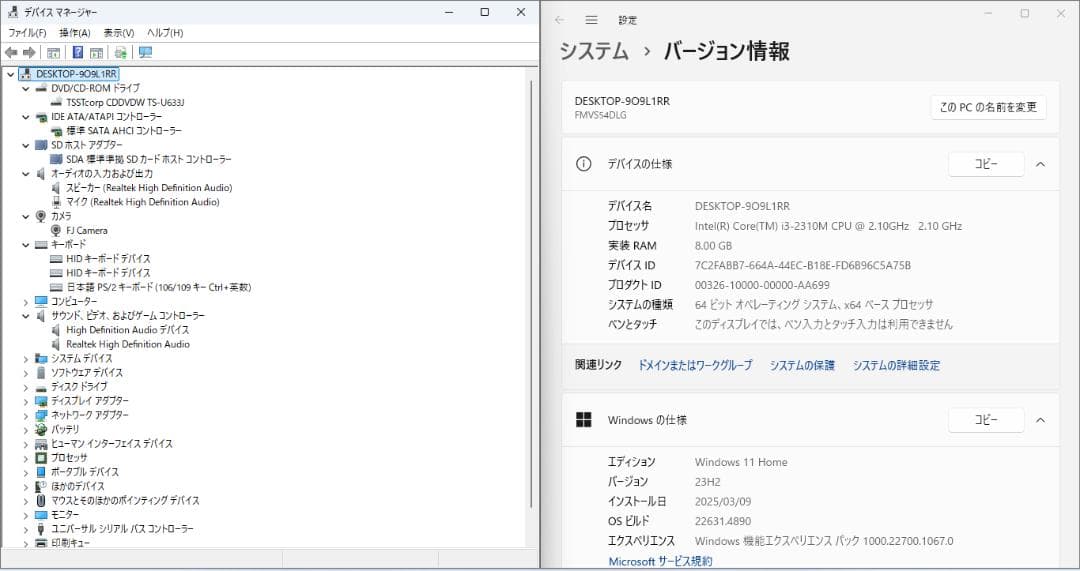Collapse the keyboard category node
The width and height of the screenshot is (1080, 571).
(x=25, y=245)
